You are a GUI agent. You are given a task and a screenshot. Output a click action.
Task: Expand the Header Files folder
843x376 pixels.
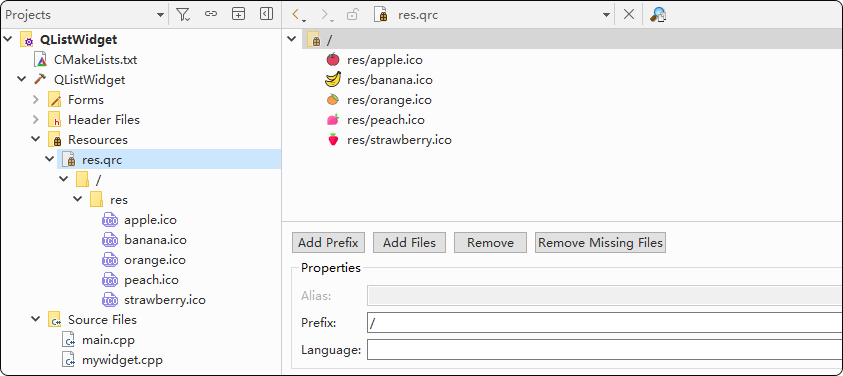click(x=35, y=119)
